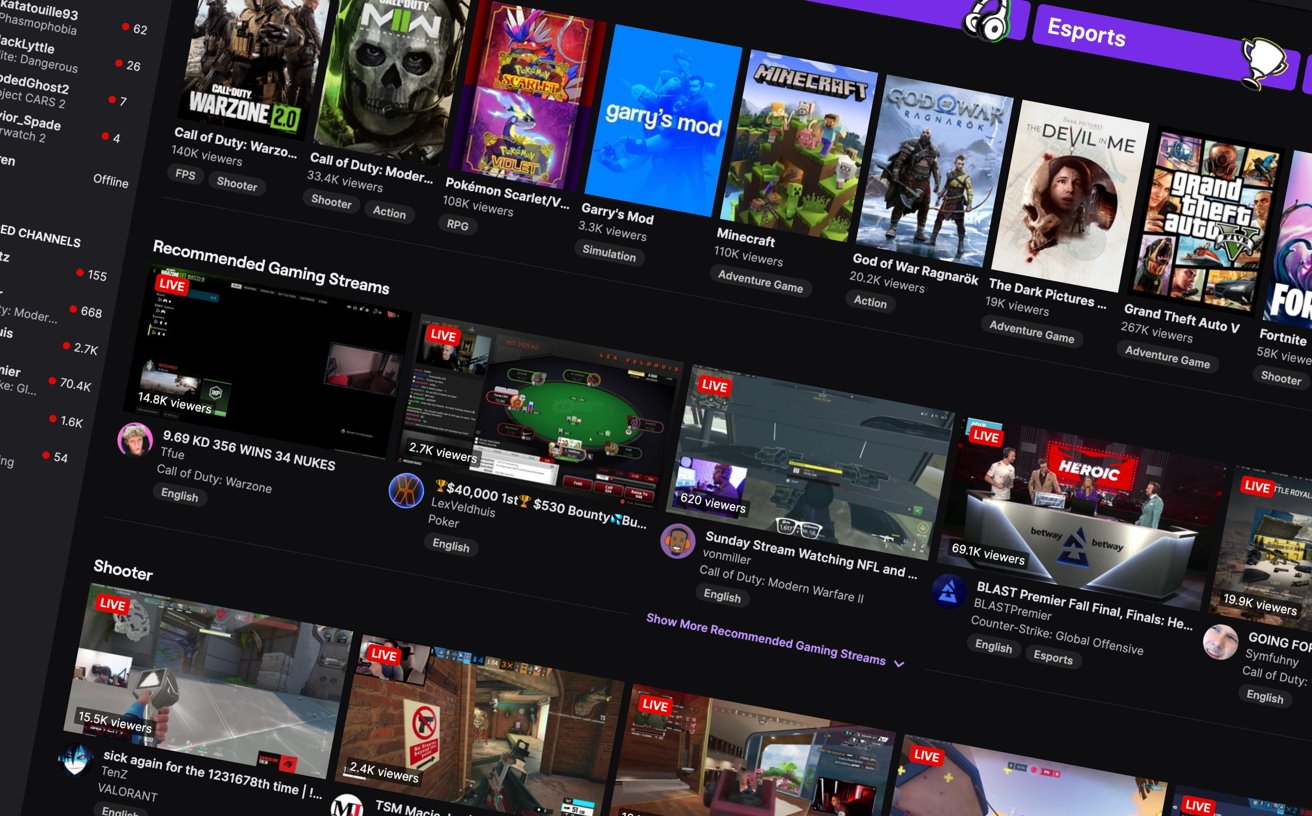Screen dimensions: 1312x816
Task: Open stream title 9.69 KD 356 WINS 34 NUKES
Action: pyautogui.click(x=249, y=450)
